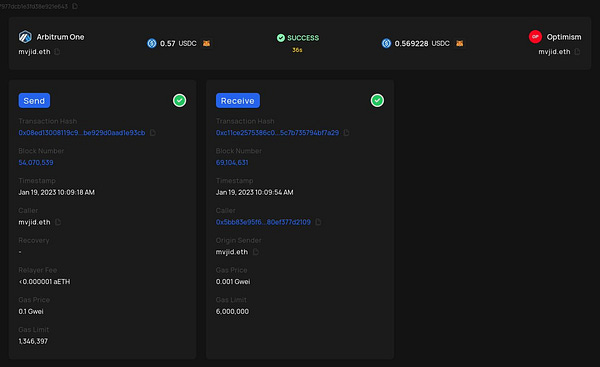Copy the Receive transaction hash
600x367 pixels.
click(346, 133)
